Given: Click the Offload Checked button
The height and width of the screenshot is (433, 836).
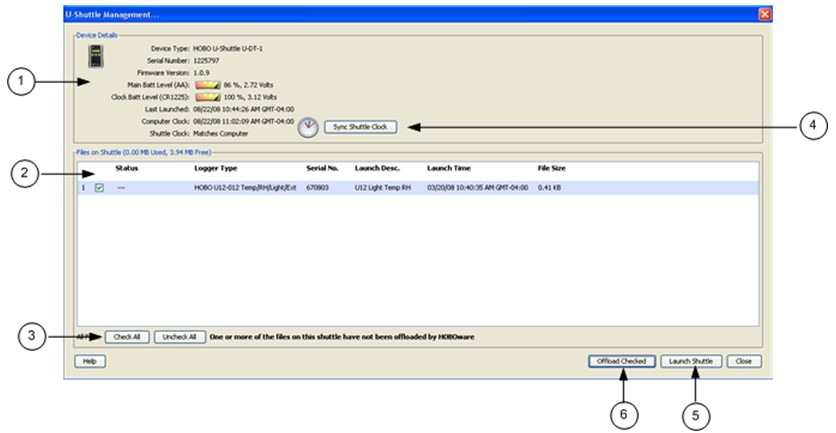Looking at the screenshot, I should coord(621,361).
